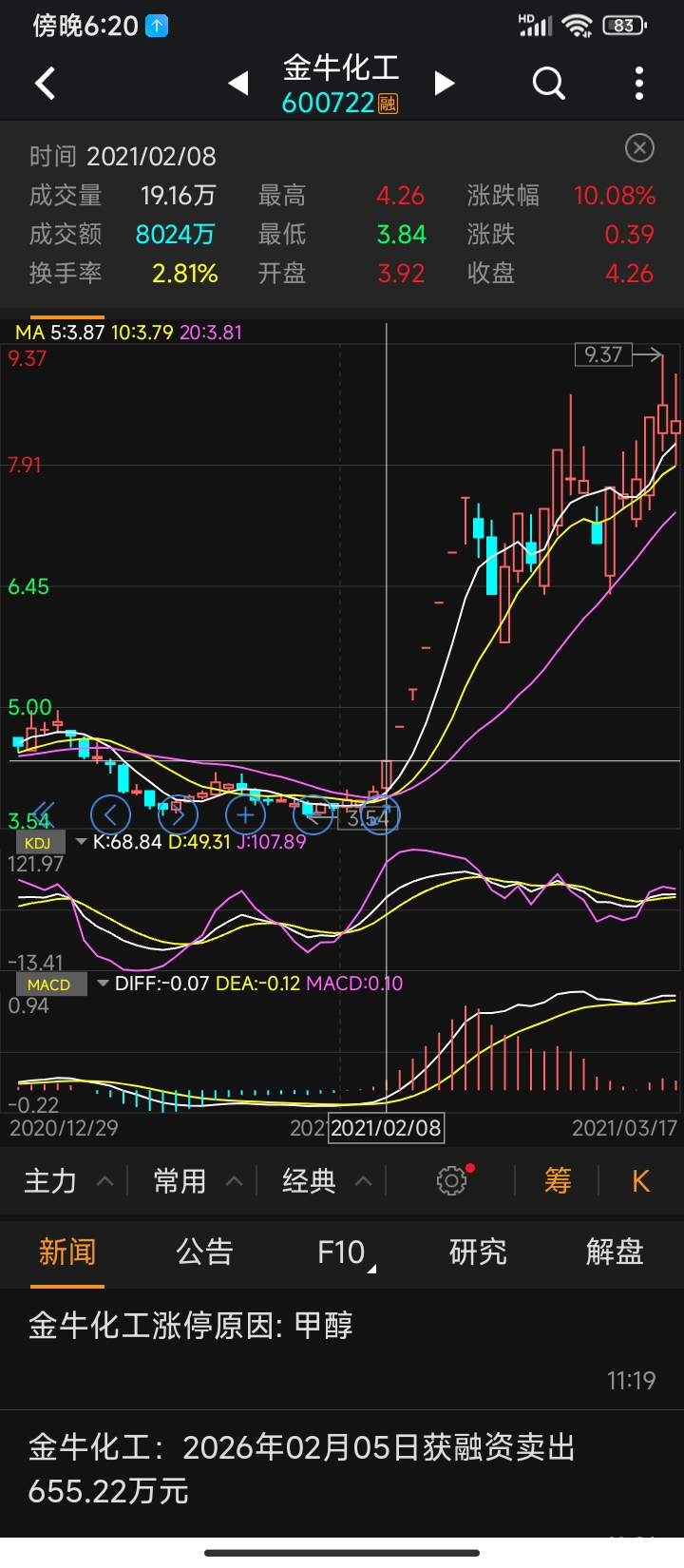Screen dimensions: 684x1568
Task: Tap the 换手率 value 2.81%
Action: click(185, 274)
